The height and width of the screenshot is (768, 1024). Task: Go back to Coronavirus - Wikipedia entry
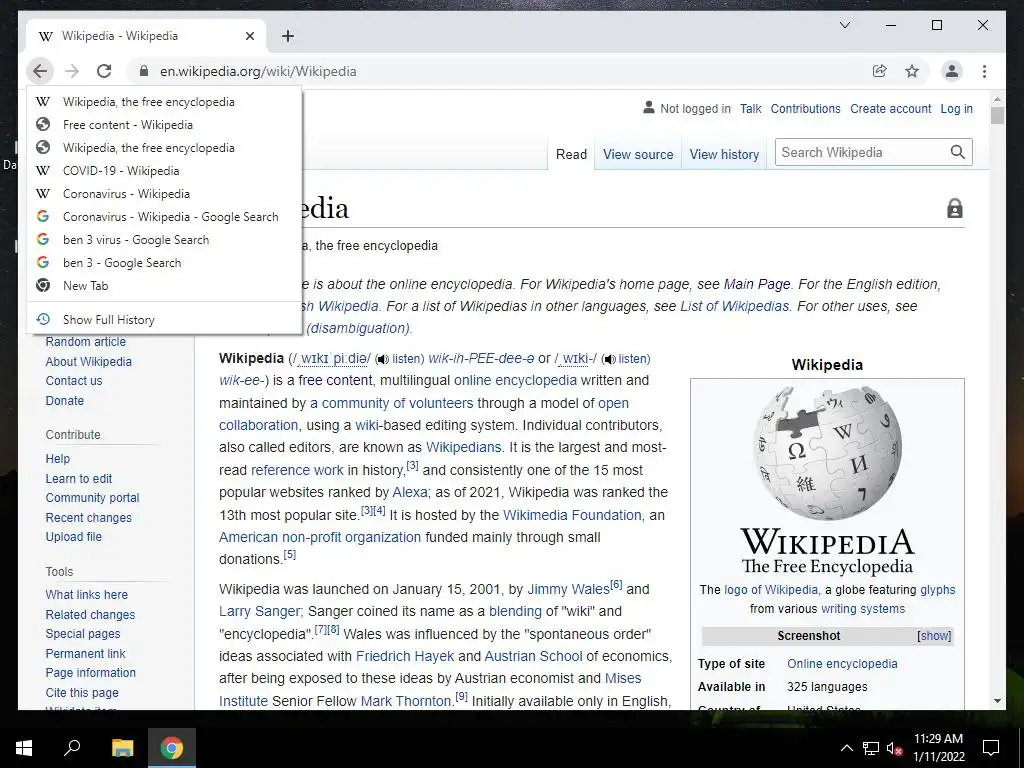(x=165, y=193)
